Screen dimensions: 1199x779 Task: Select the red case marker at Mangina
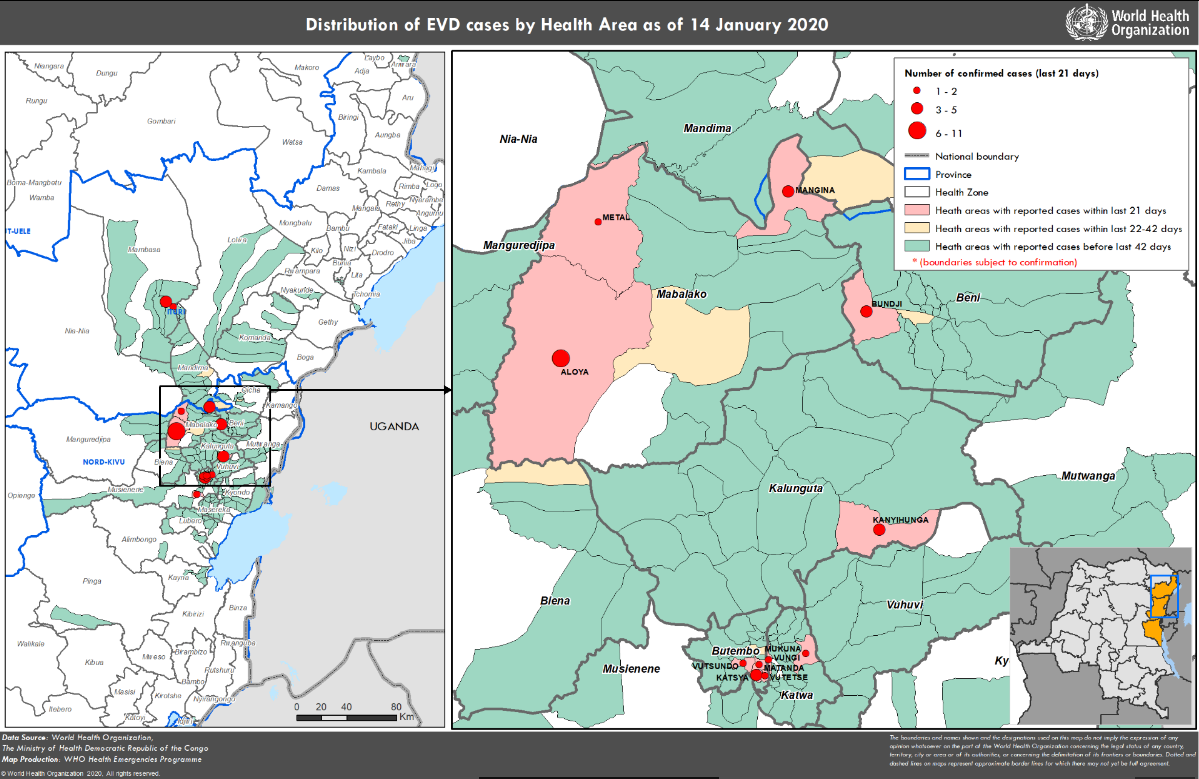(788, 191)
